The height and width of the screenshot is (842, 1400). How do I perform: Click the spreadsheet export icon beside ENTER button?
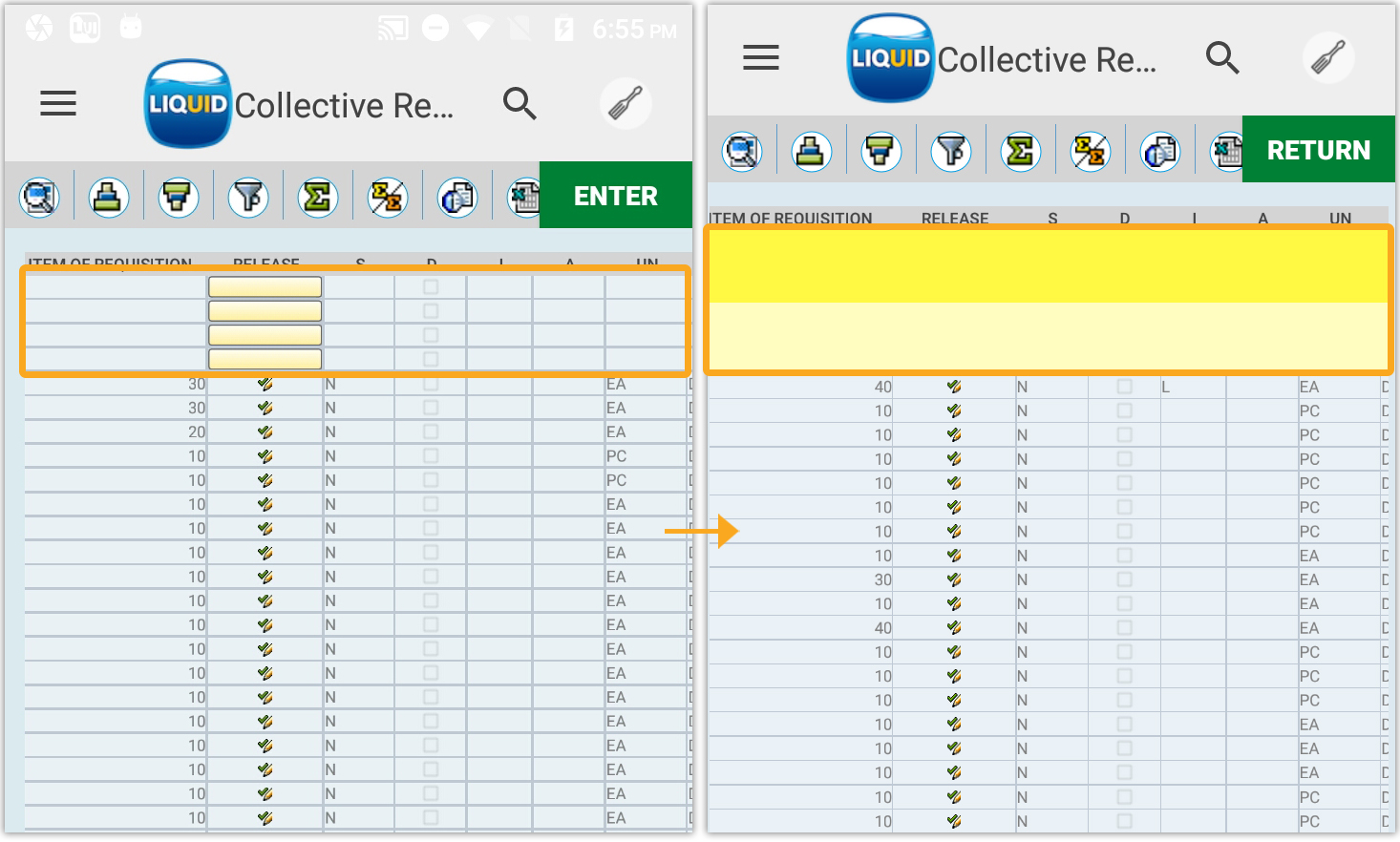point(524,198)
